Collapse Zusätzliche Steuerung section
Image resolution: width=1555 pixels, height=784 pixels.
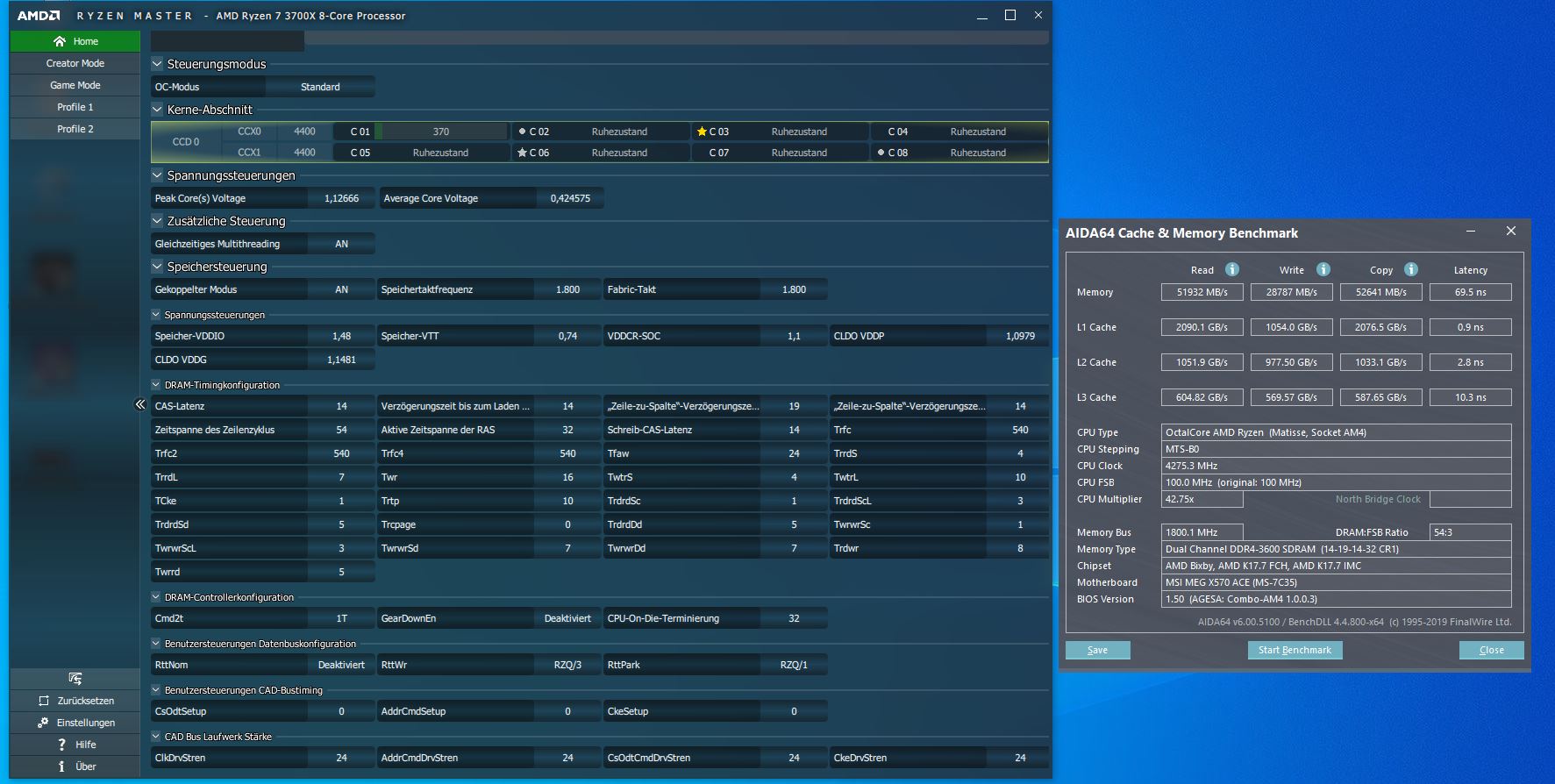pyautogui.click(x=157, y=221)
